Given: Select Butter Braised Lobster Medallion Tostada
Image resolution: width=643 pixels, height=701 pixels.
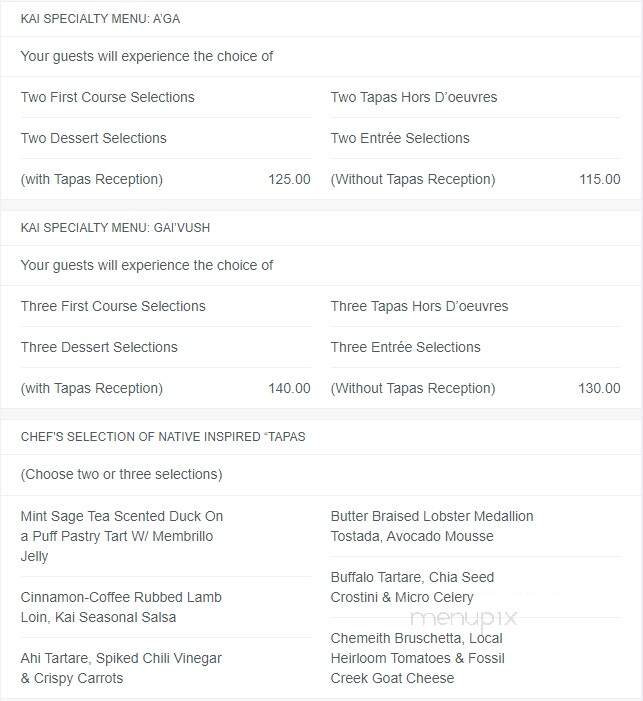Looking at the screenshot, I should point(432,526).
